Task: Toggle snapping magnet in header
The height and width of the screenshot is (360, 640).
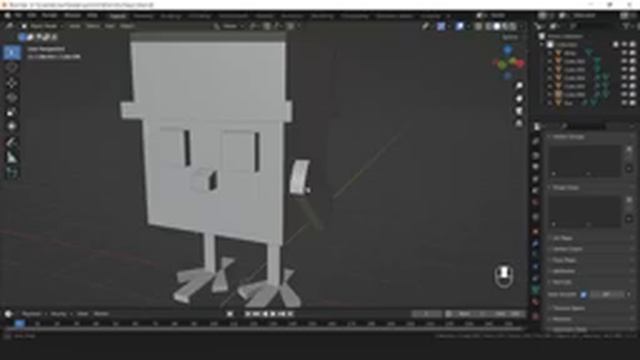Action: [267, 26]
